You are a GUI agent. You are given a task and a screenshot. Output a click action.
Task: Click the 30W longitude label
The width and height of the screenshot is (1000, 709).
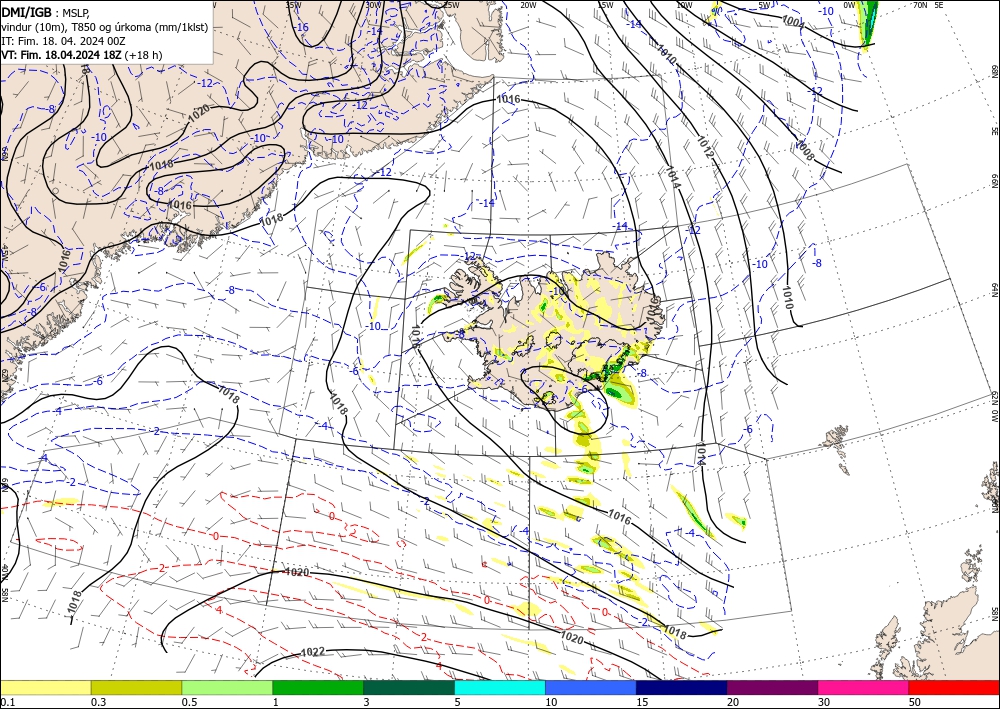coord(373,5)
